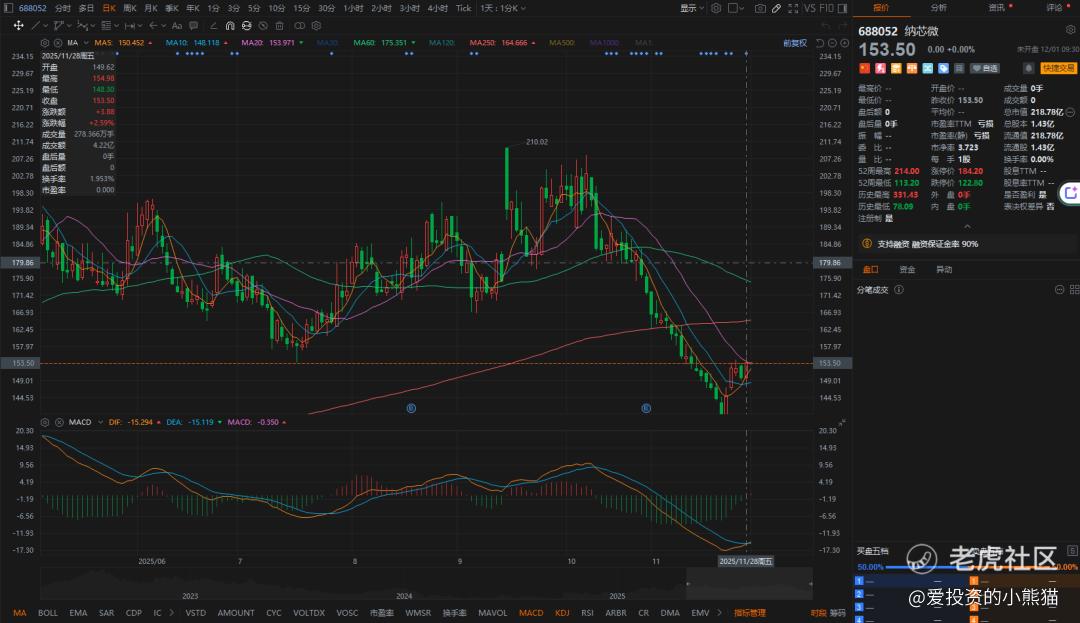Select the 异动 unusual movement tab

click(x=944, y=269)
